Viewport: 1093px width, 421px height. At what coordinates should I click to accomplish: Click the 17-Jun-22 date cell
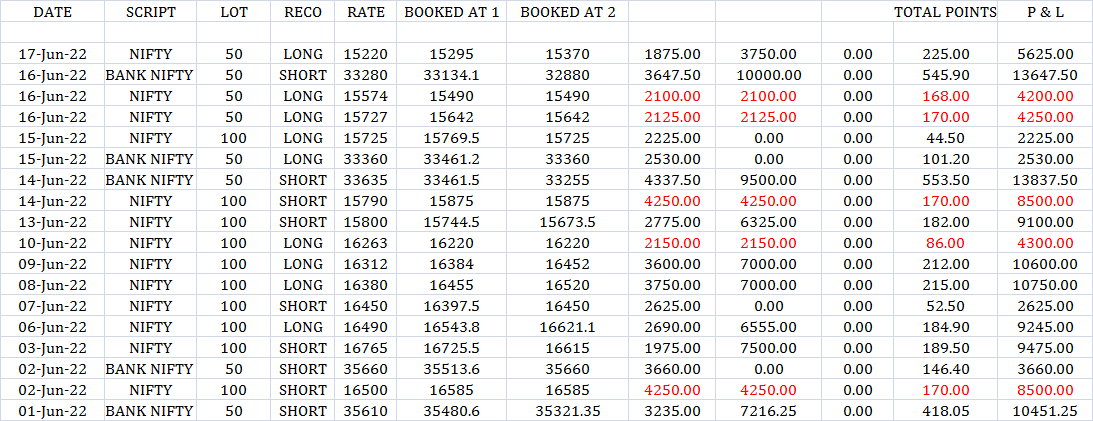coord(52,54)
